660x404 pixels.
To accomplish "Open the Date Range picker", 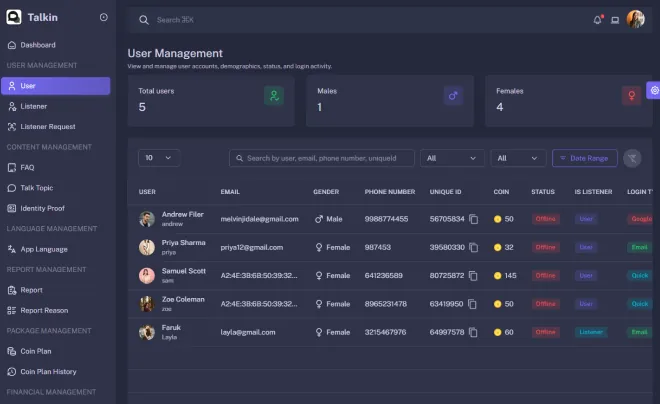I will (585, 158).
